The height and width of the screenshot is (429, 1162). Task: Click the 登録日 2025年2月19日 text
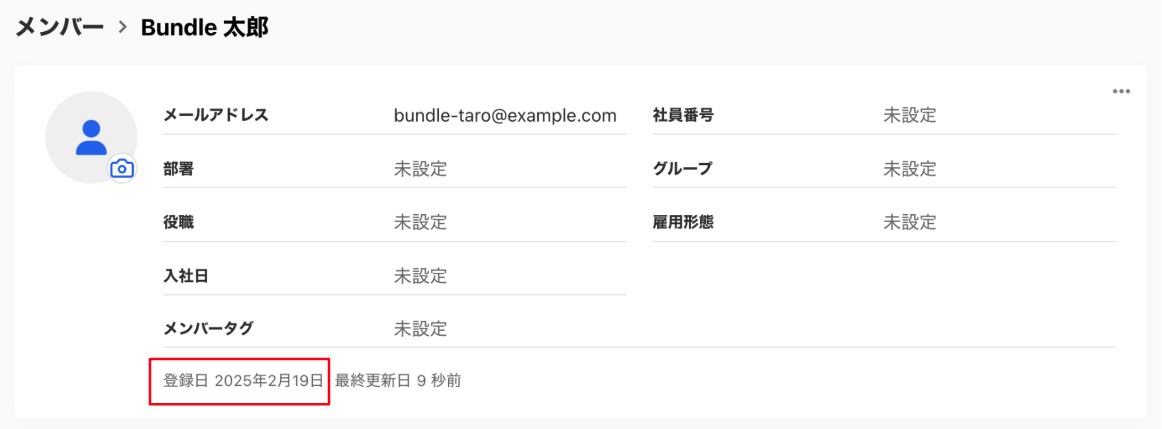243,381
